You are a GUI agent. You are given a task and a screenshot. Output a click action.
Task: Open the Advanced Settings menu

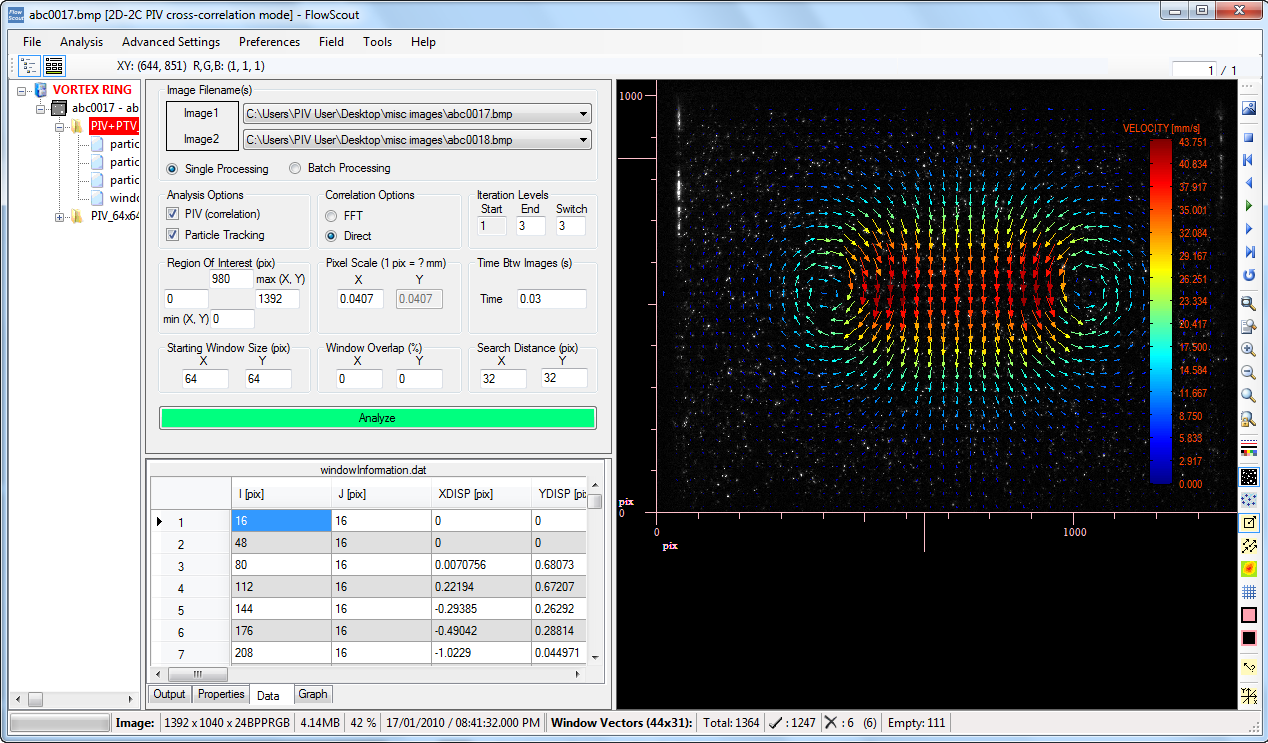click(171, 42)
